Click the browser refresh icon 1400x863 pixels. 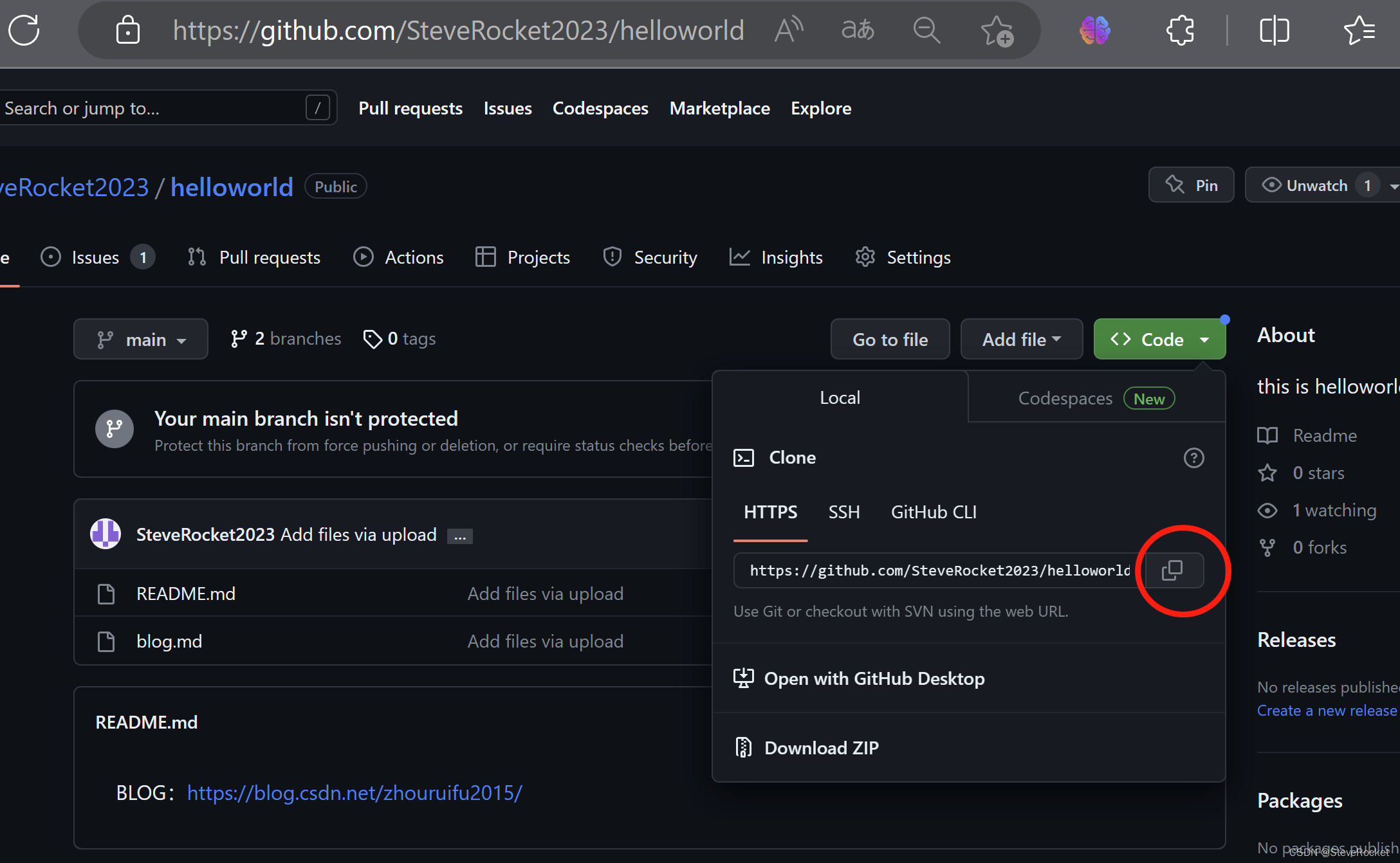(x=24, y=30)
